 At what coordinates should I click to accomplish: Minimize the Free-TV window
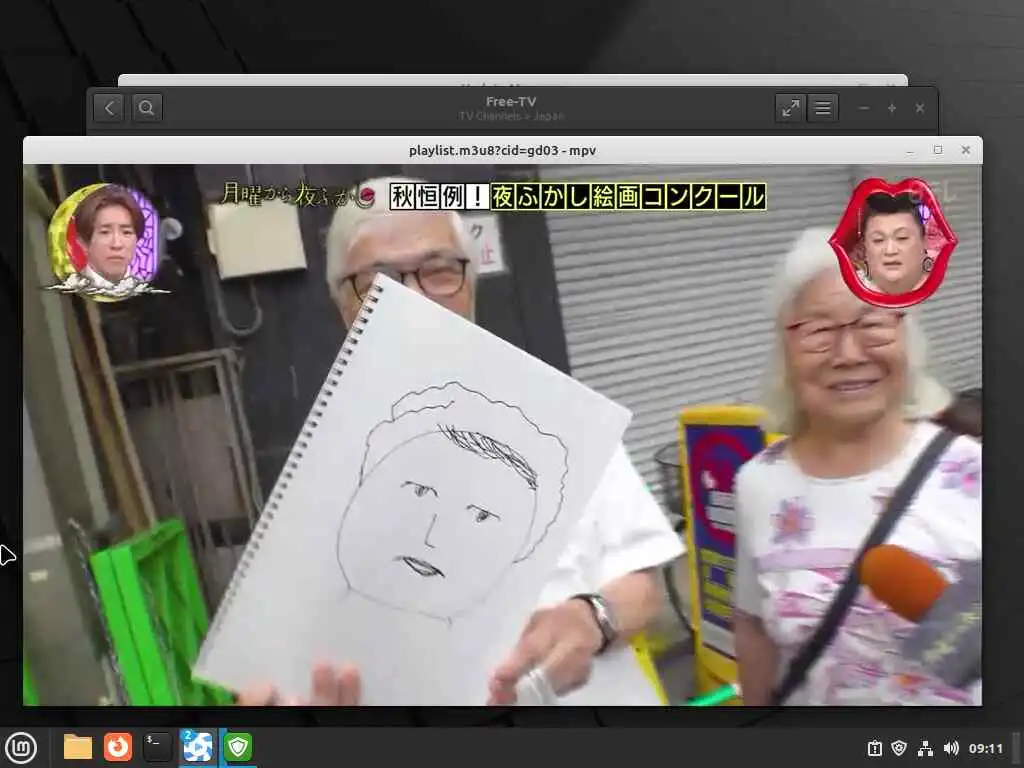pyautogui.click(x=864, y=108)
